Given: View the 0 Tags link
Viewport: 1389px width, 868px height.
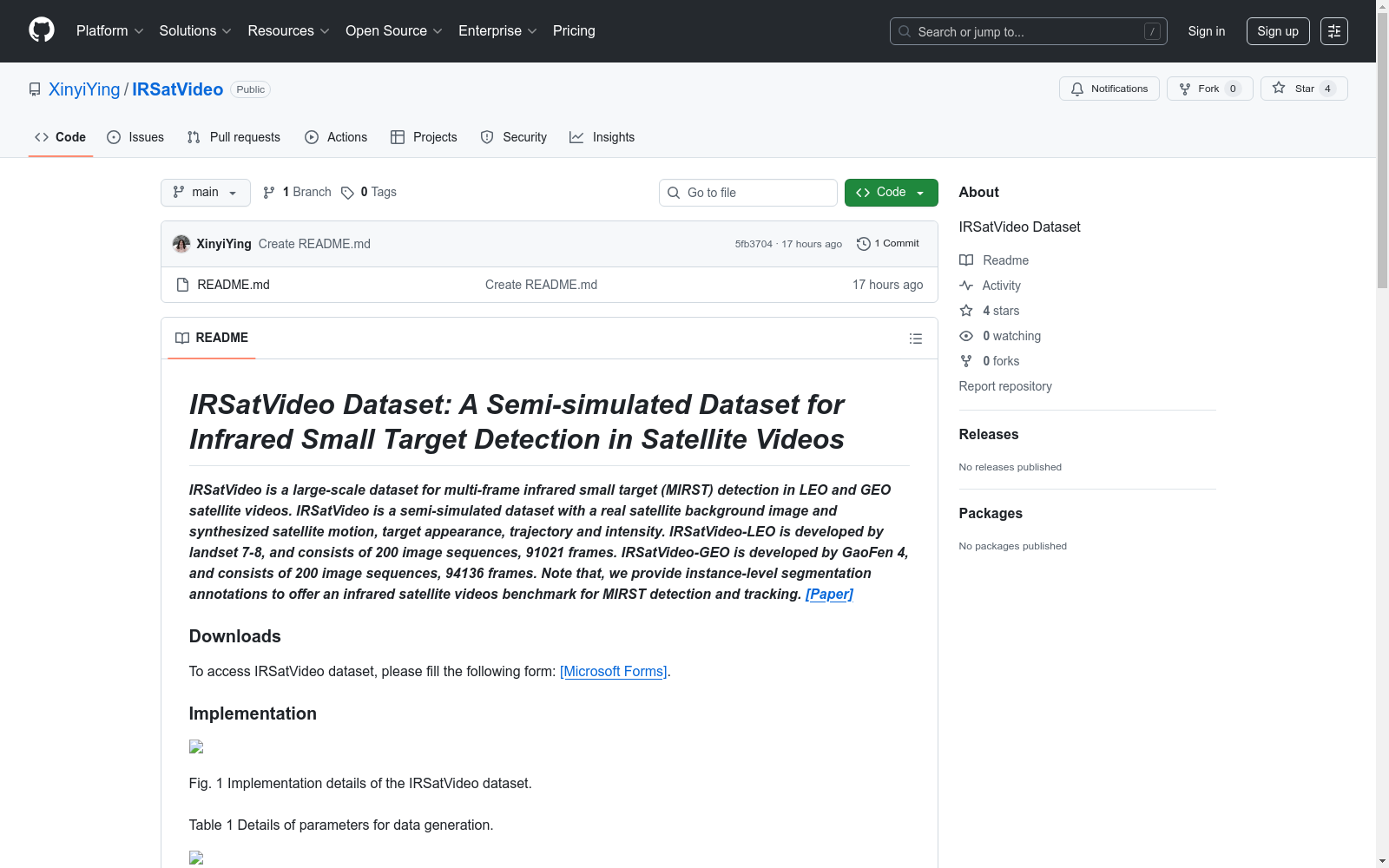Looking at the screenshot, I should pyautogui.click(x=369, y=192).
